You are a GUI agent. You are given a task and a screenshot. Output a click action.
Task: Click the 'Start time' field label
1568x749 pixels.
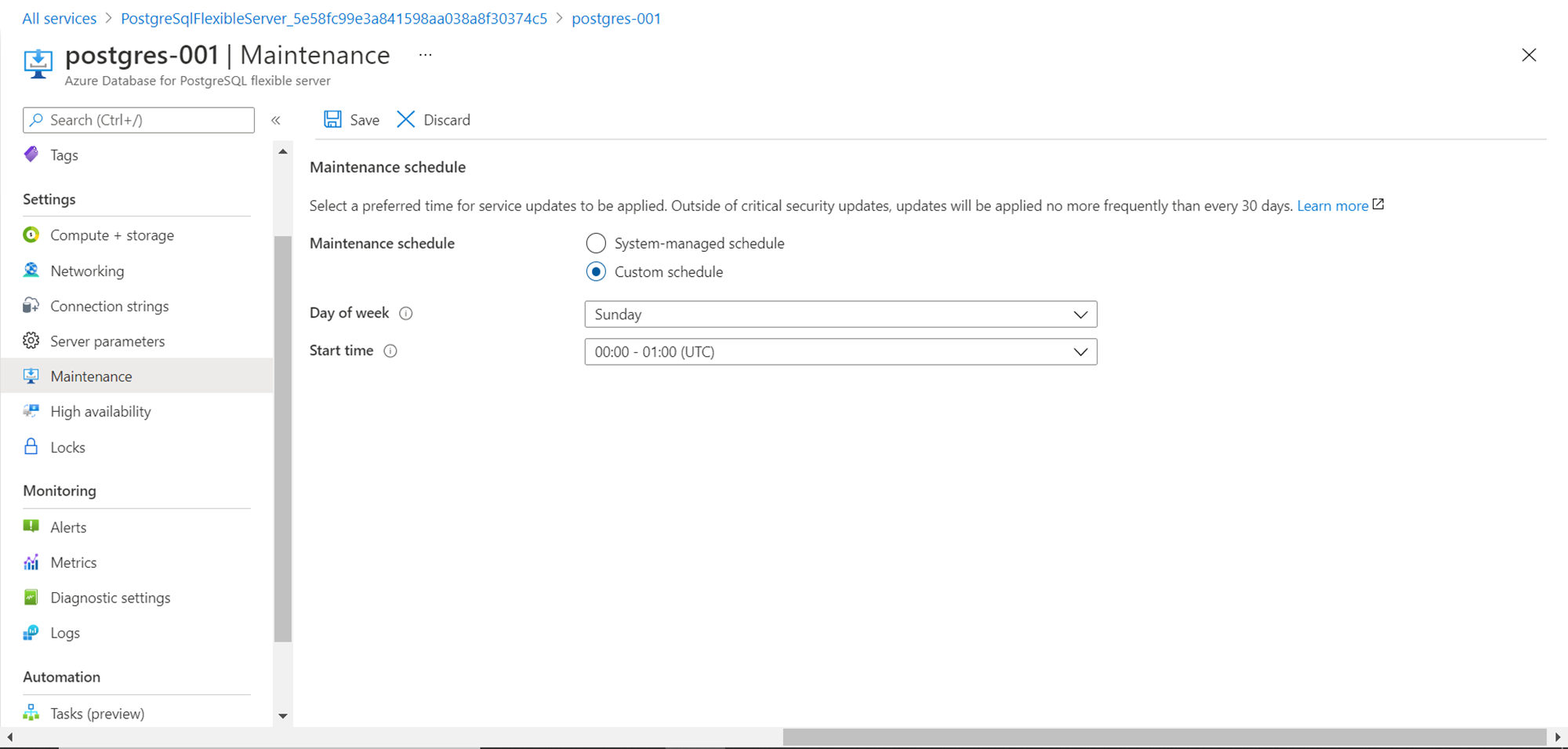[x=341, y=351]
